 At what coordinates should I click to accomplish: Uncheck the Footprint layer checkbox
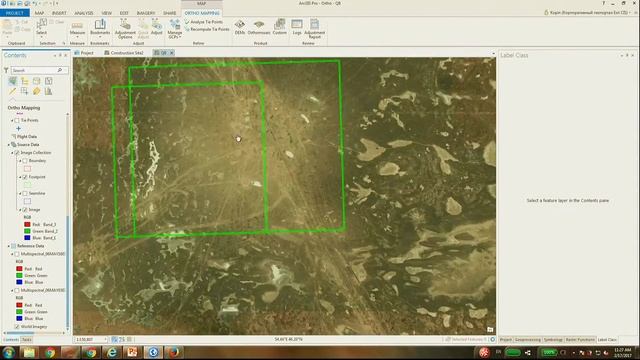25,177
